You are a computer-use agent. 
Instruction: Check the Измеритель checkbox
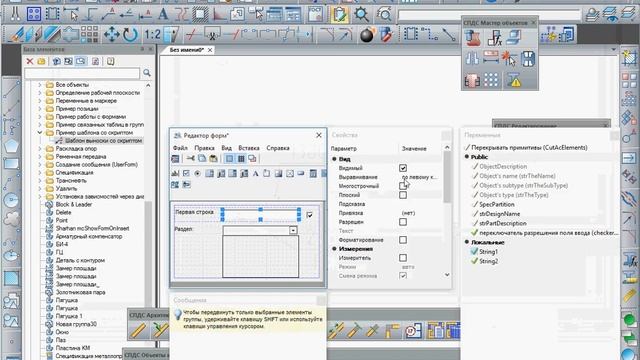pyautogui.click(x=403, y=258)
